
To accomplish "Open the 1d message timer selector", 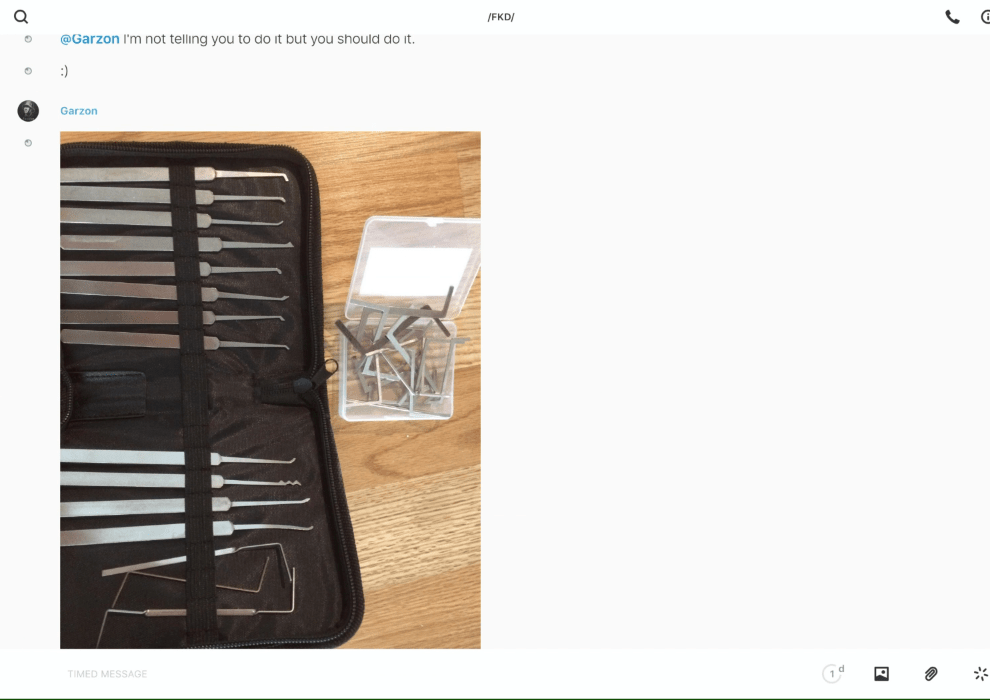I will [833, 673].
